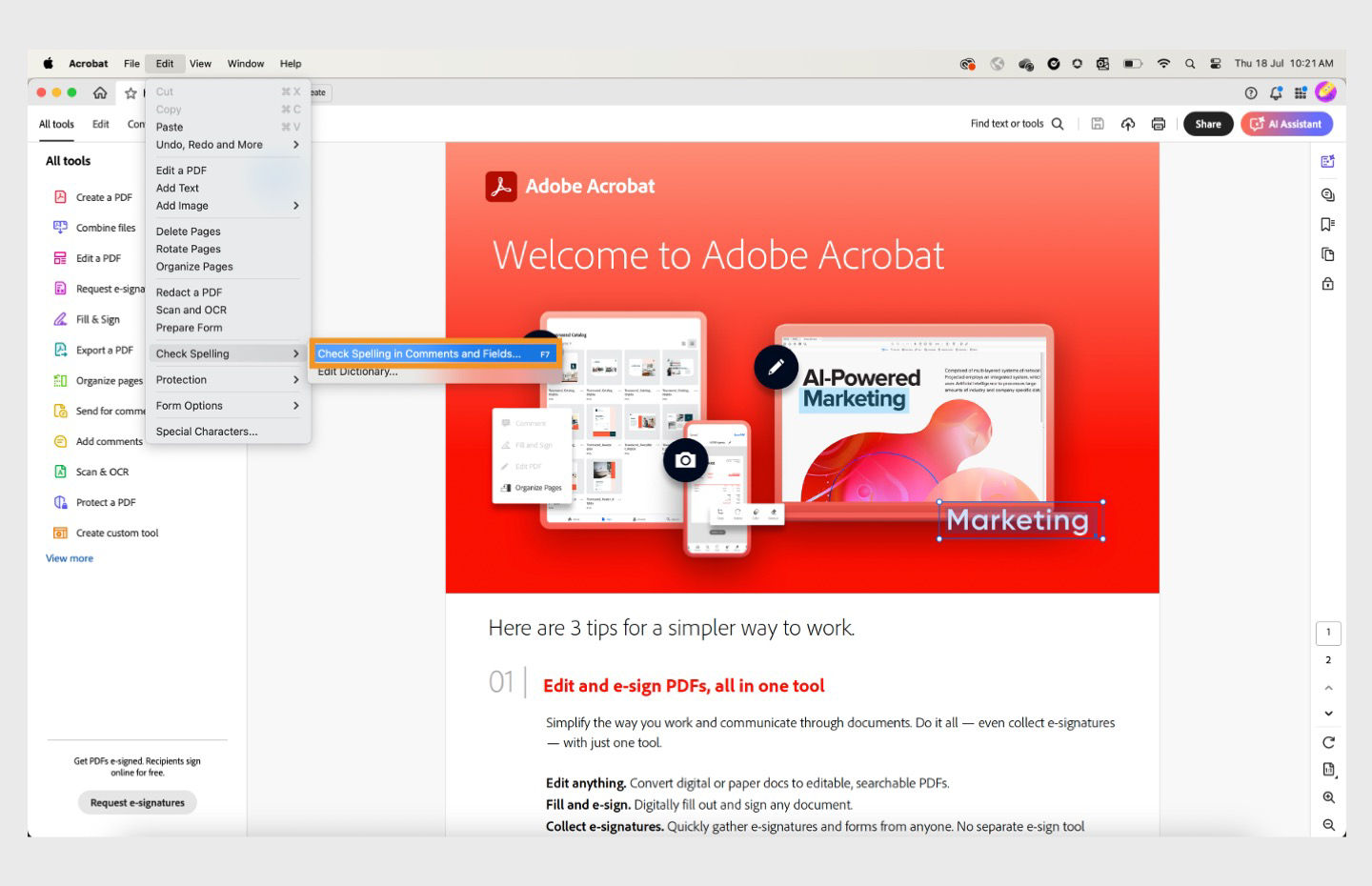Open the View menu
The image size is (1372, 886).
coord(200,63)
